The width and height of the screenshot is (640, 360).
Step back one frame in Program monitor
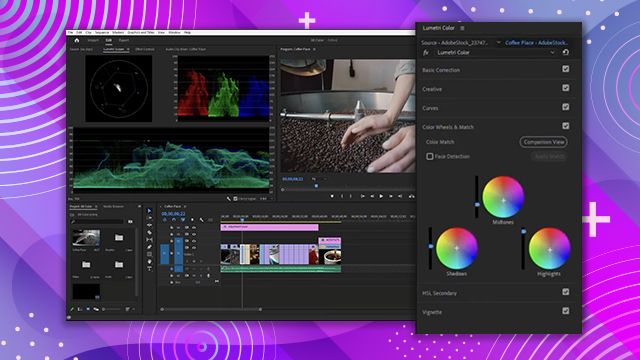tap(372, 196)
